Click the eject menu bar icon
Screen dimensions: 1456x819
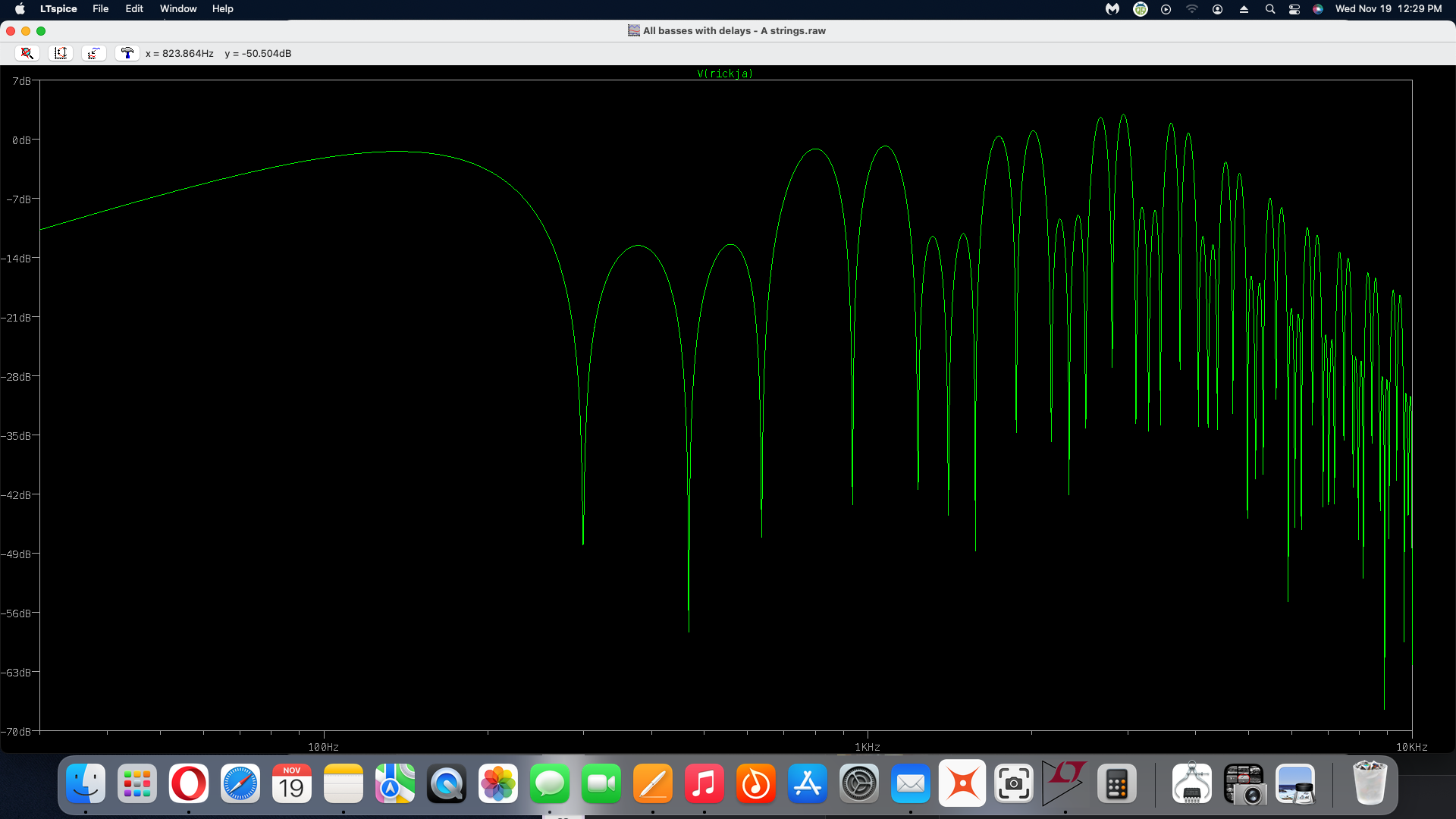(1244, 9)
